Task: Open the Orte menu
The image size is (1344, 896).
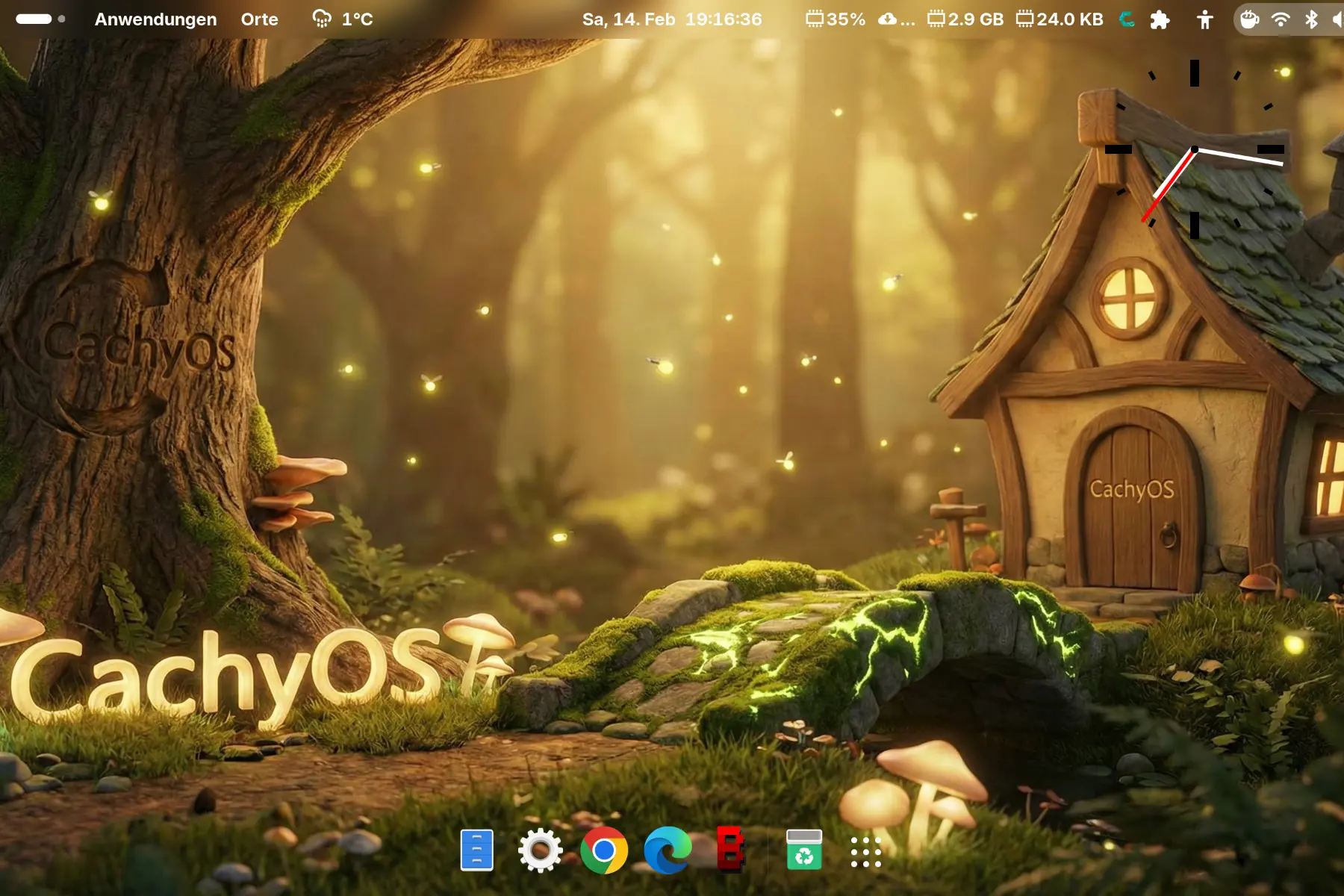Action: (x=259, y=19)
